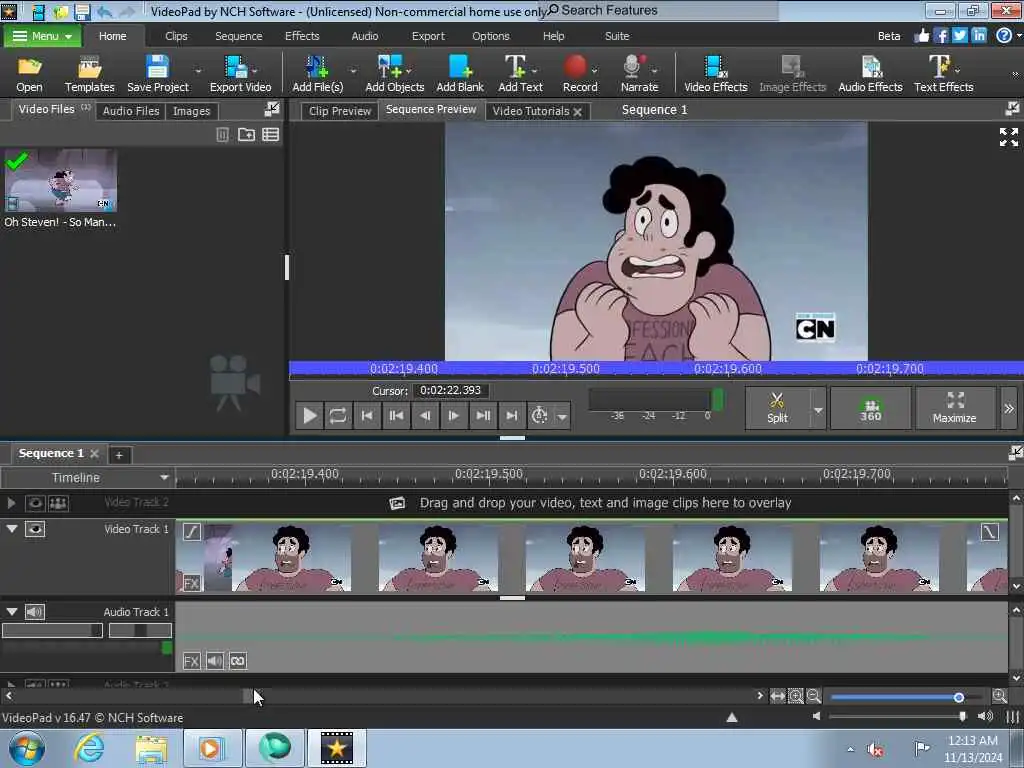Add a new sequence with the plus tab
The width and height of the screenshot is (1024, 768).
[x=119, y=455]
